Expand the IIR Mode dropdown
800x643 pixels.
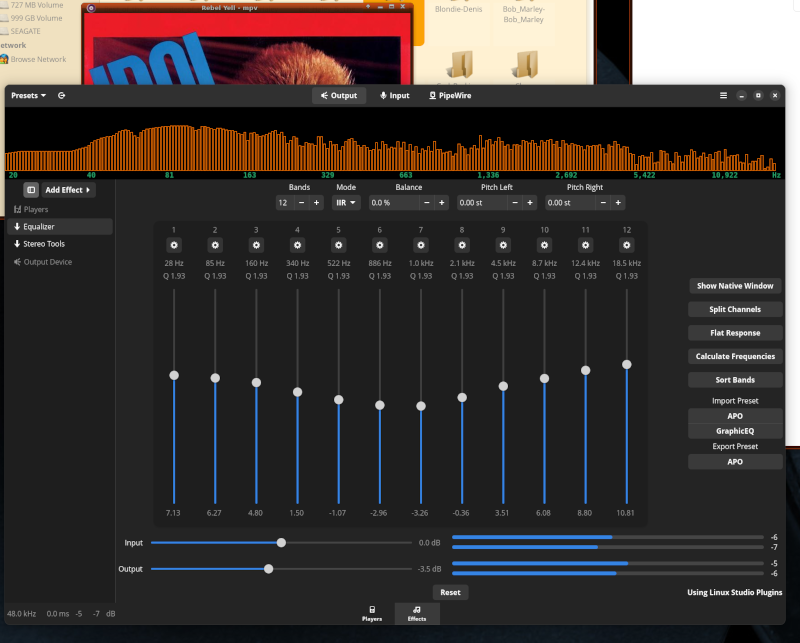346,203
